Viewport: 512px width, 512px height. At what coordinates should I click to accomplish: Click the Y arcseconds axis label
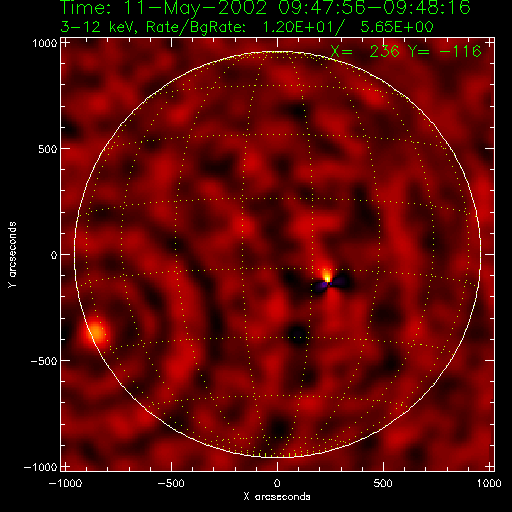click(x=12, y=254)
